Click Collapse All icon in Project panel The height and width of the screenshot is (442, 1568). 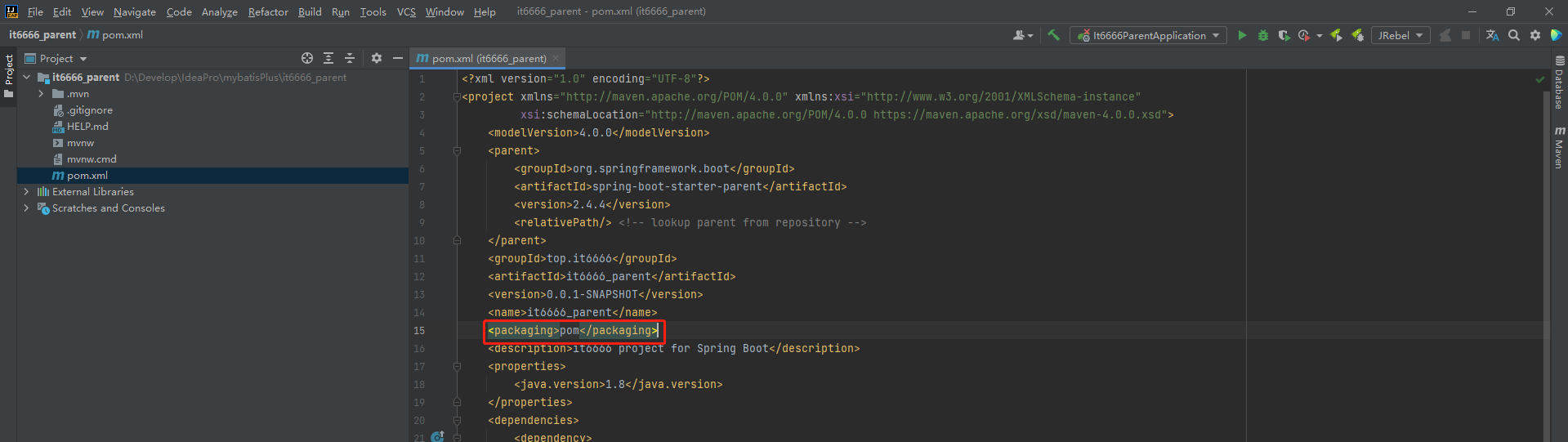[350, 58]
